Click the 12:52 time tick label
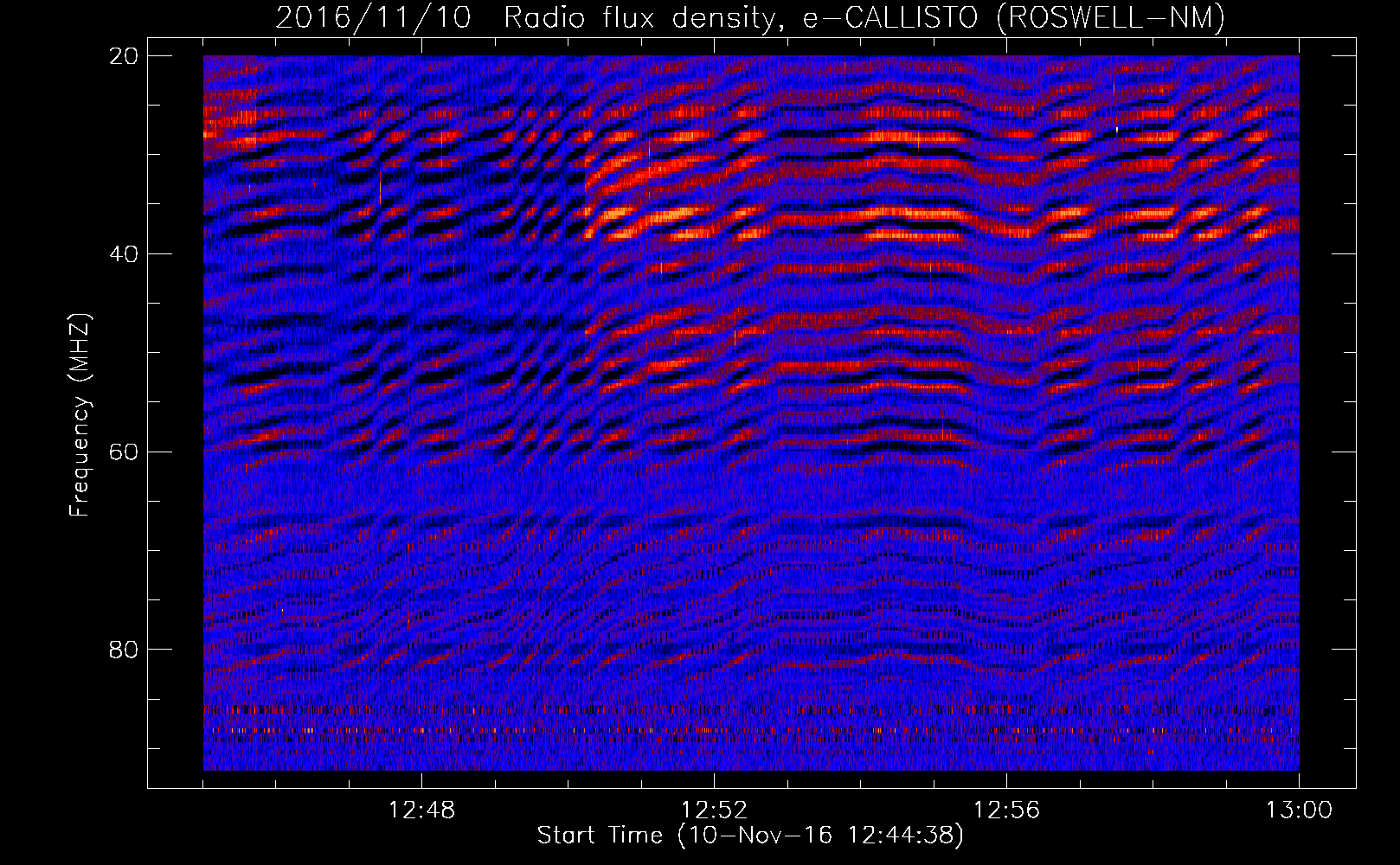The height and width of the screenshot is (865, 1400). tap(714, 811)
